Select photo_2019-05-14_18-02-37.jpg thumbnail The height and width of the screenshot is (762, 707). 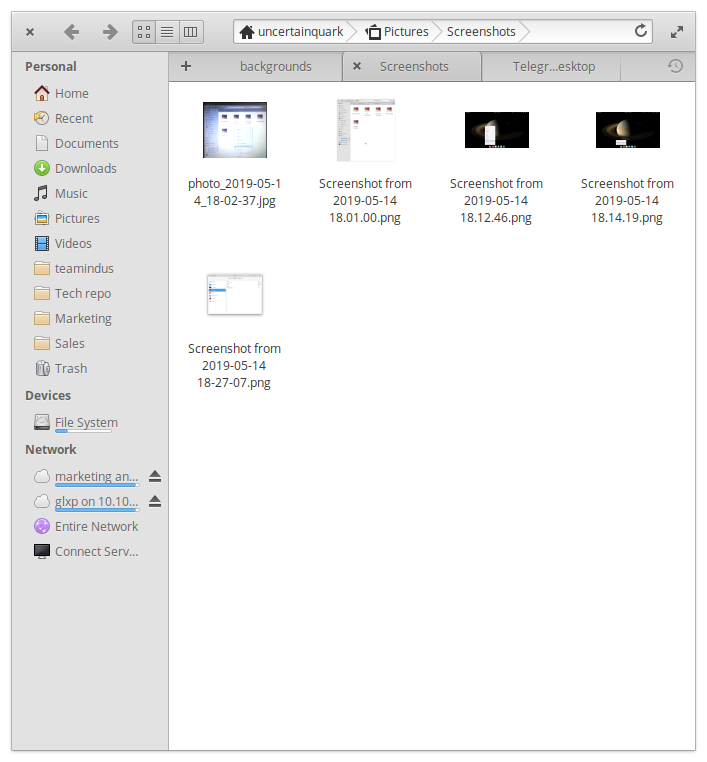tap(235, 130)
